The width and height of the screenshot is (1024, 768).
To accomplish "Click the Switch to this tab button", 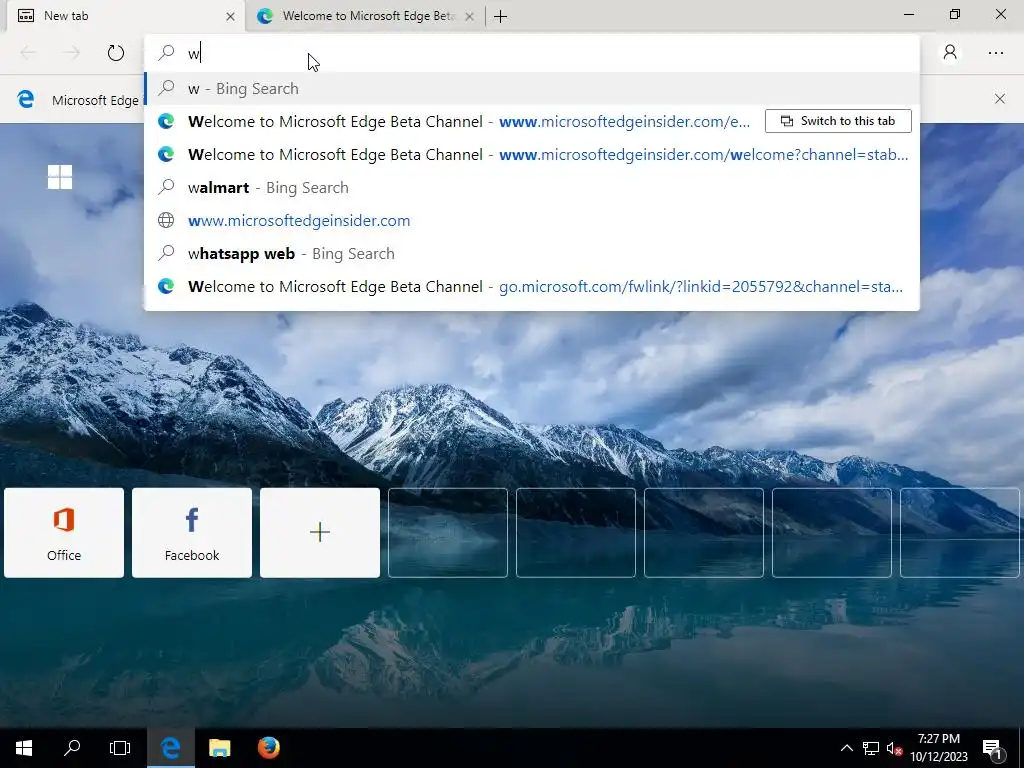I will pyautogui.click(x=839, y=121).
